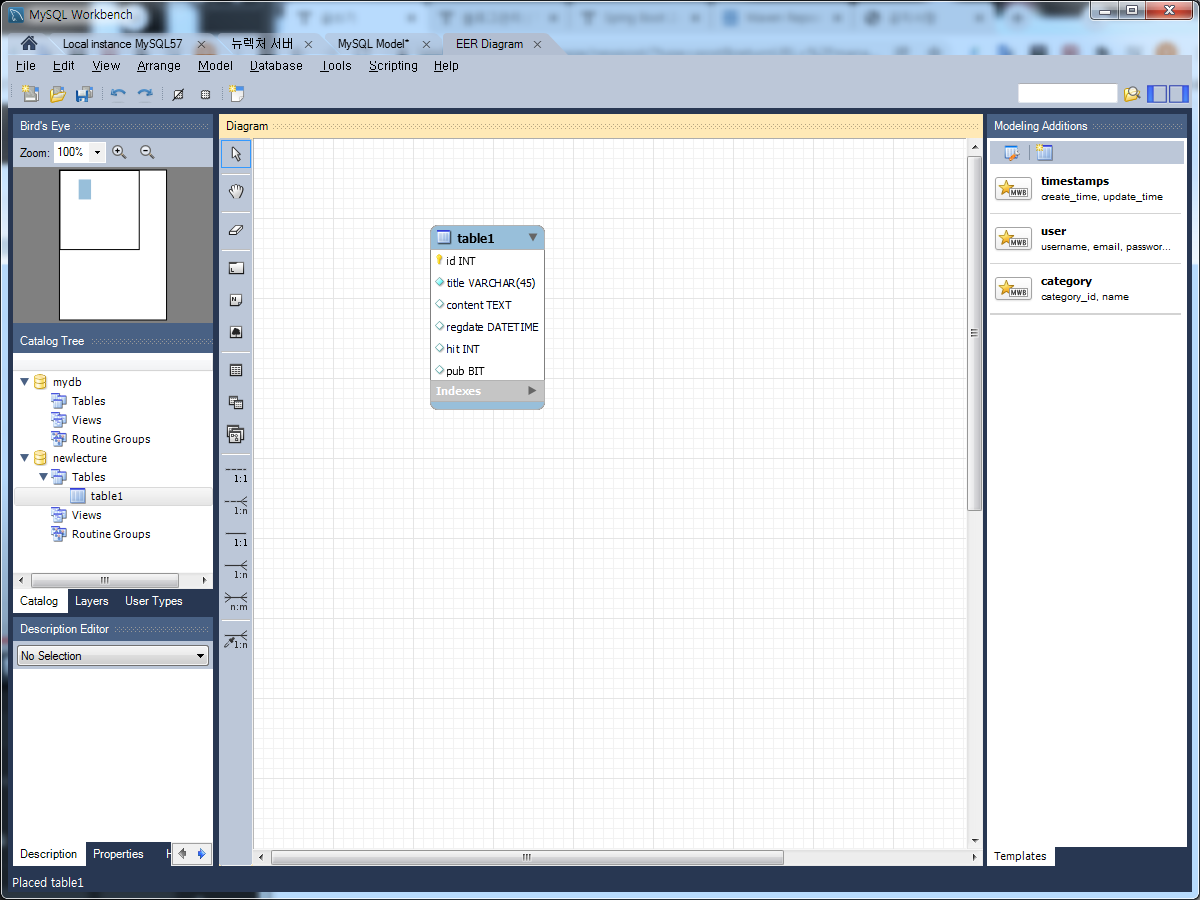Click the open model folder icon

tap(57, 94)
